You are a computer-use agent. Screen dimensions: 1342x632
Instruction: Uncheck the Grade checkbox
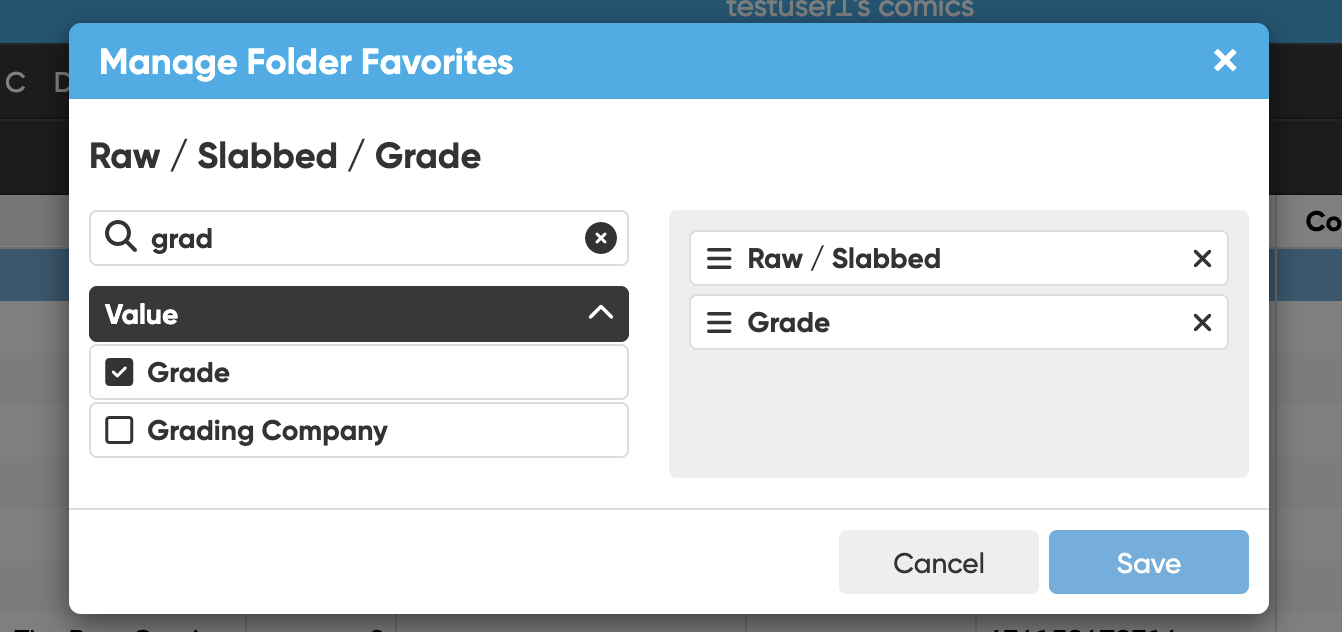120,373
